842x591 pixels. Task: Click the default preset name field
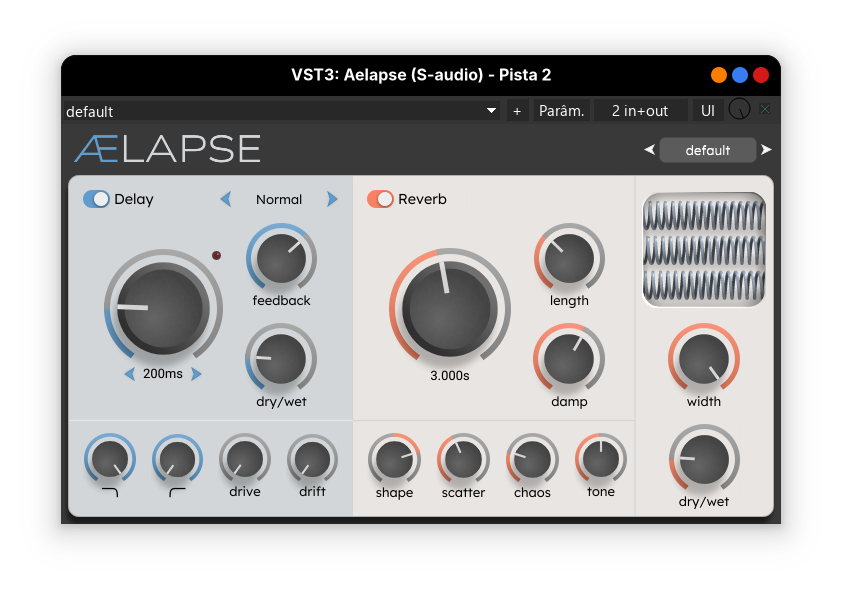pos(707,150)
